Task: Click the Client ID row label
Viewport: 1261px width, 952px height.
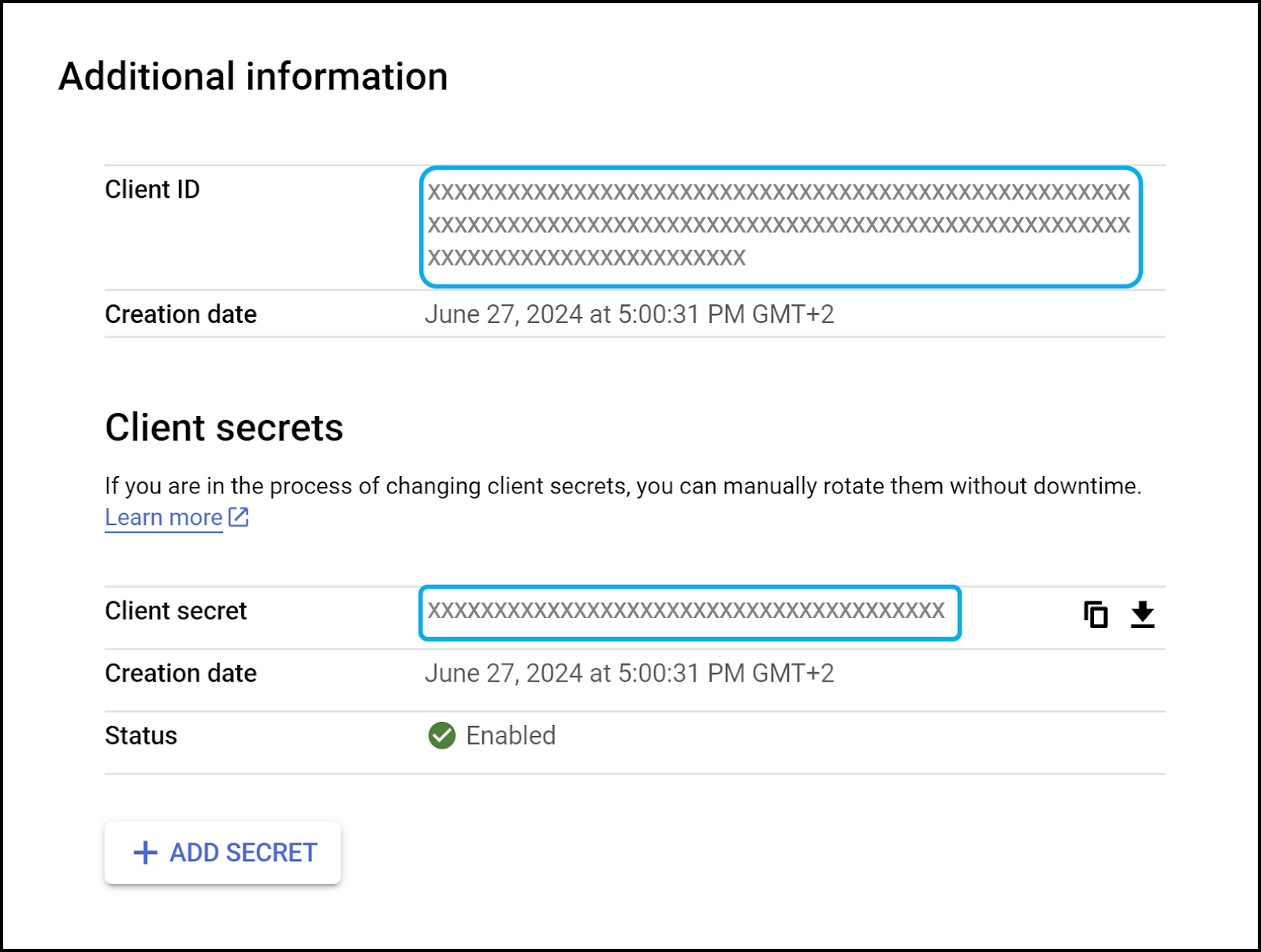Action: (x=151, y=189)
